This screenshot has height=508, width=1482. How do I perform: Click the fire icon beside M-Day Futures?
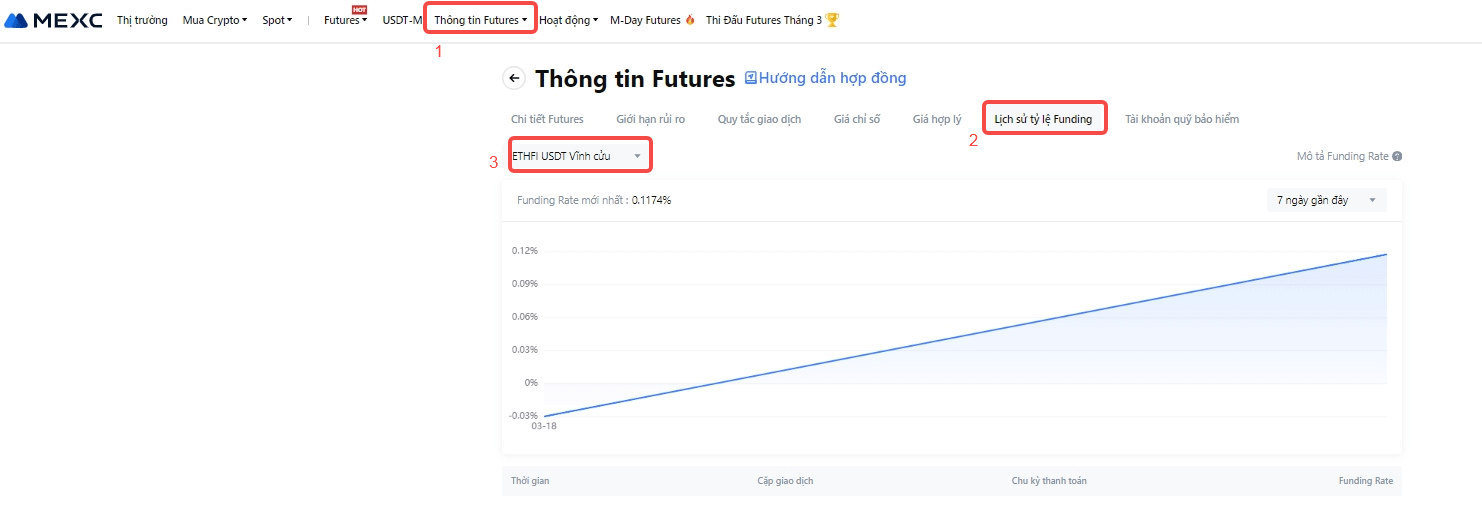689,20
